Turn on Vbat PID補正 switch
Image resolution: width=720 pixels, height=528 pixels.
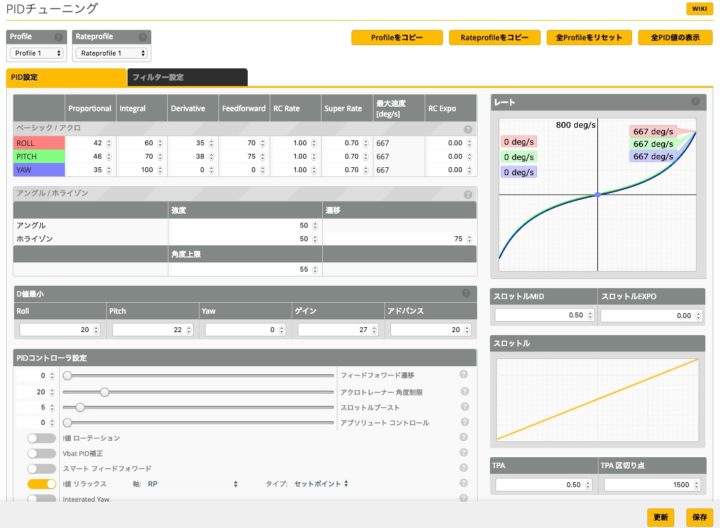pyautogui.click(x=42, y=453)
